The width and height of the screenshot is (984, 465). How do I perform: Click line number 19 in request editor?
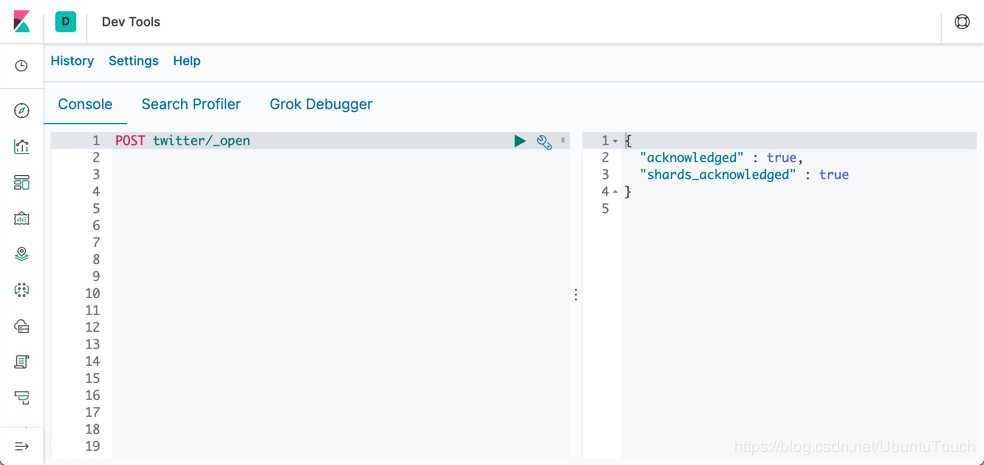tap(93, 446)
